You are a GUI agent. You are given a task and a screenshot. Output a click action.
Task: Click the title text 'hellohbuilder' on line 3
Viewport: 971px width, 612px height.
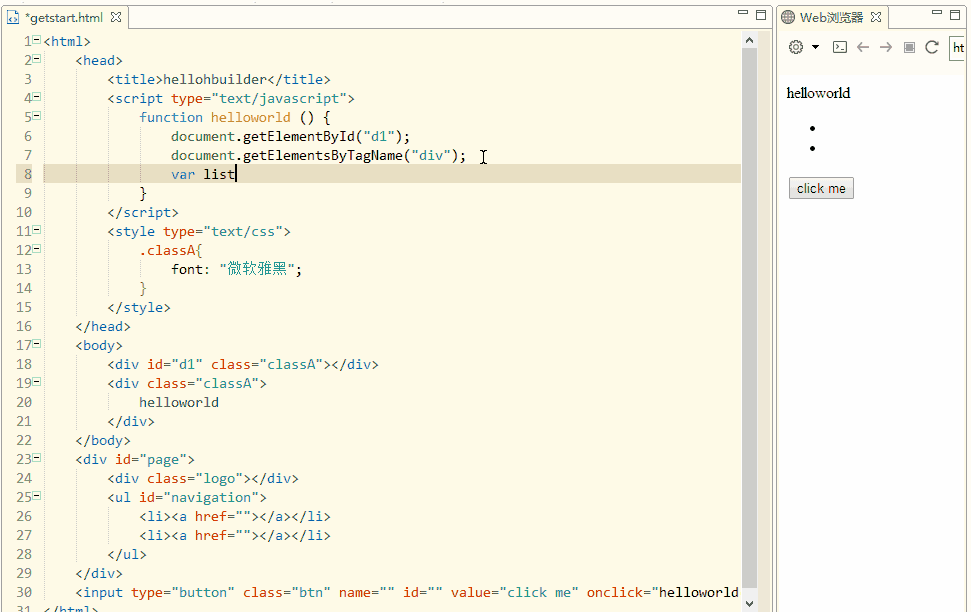pos(215,79)
